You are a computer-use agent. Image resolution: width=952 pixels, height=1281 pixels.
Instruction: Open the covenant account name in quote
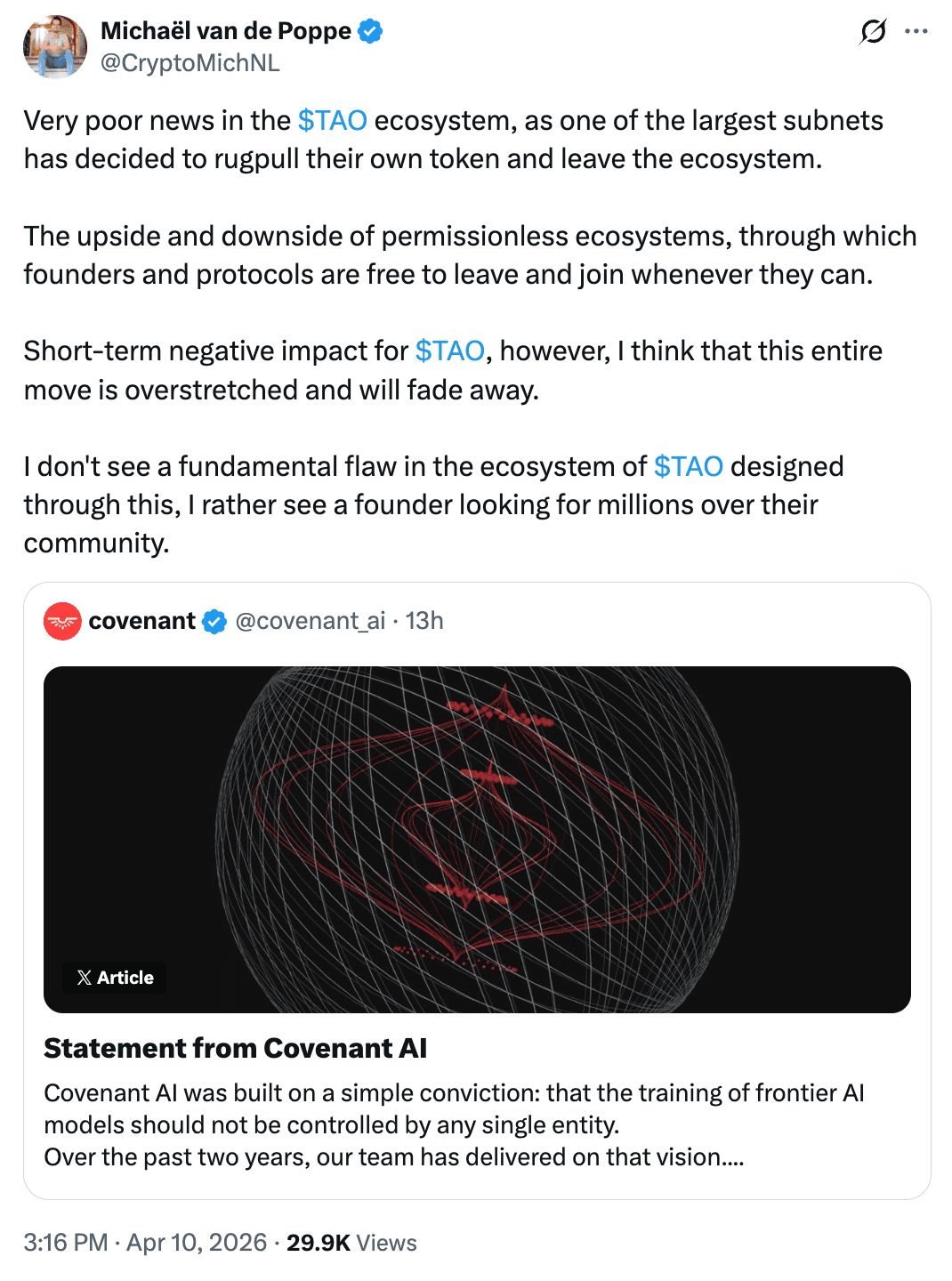point(142,621)
